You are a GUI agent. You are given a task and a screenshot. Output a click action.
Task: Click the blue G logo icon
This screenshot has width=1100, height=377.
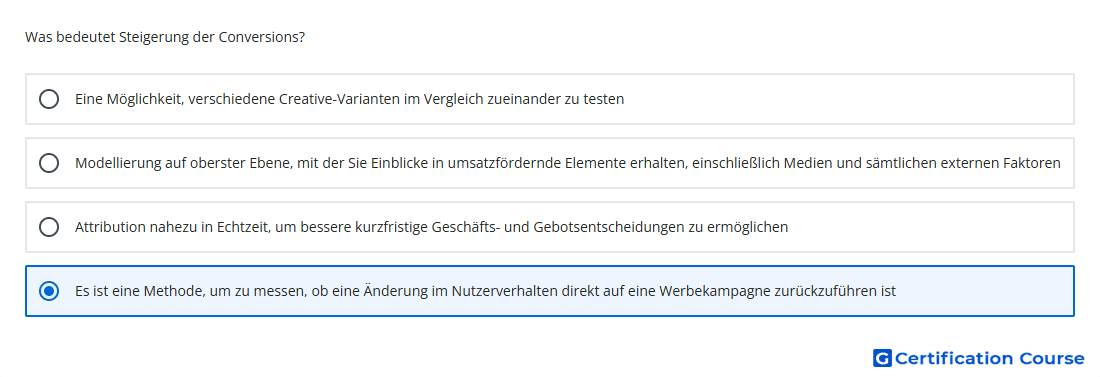point(882,359)
